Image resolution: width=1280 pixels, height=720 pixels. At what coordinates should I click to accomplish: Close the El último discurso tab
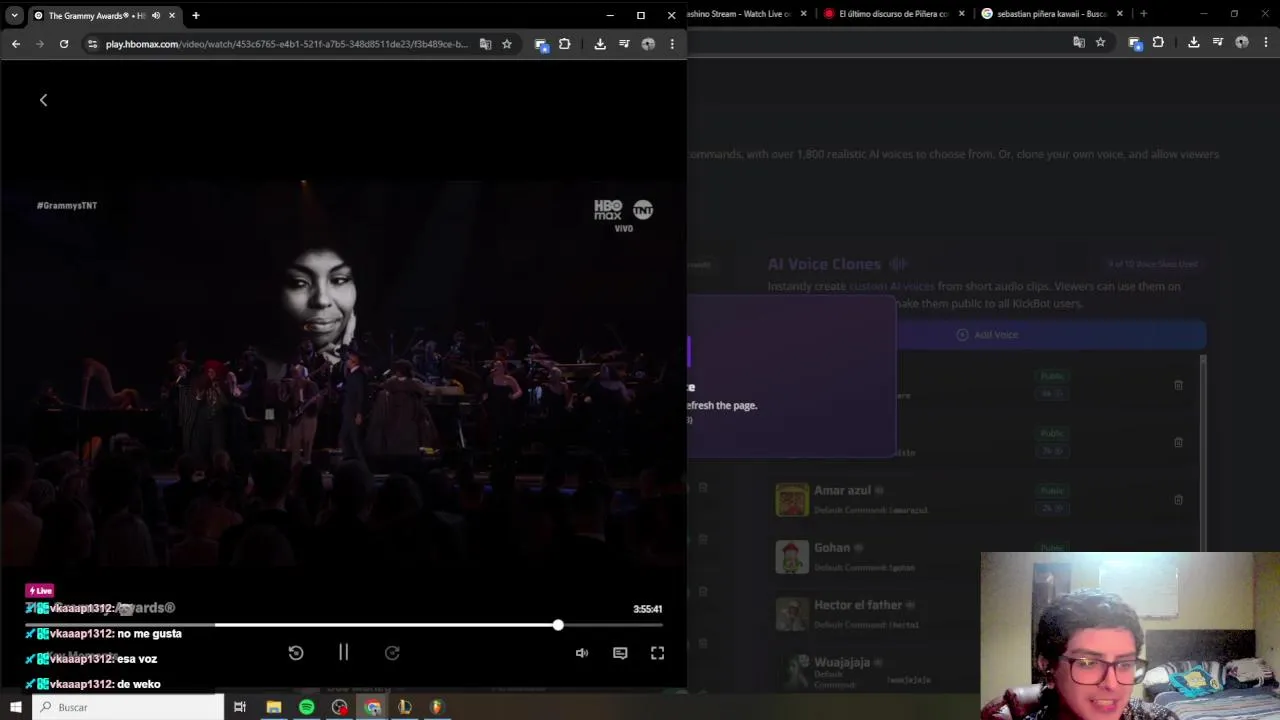tap(962, 14)
